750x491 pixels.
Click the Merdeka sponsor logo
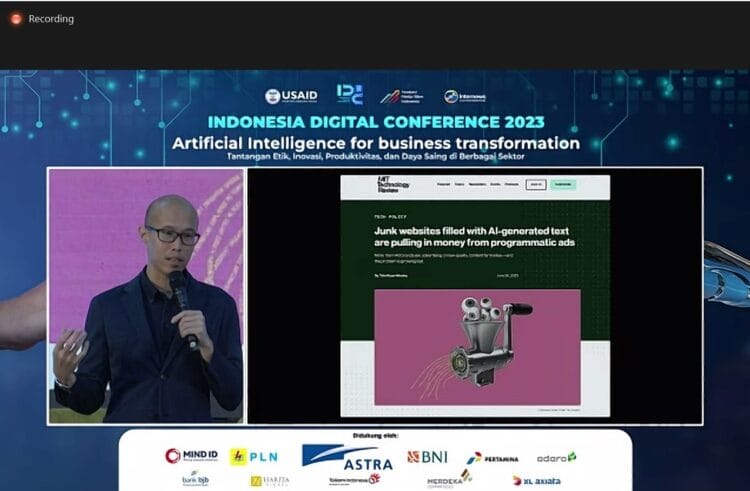[450, 479]
